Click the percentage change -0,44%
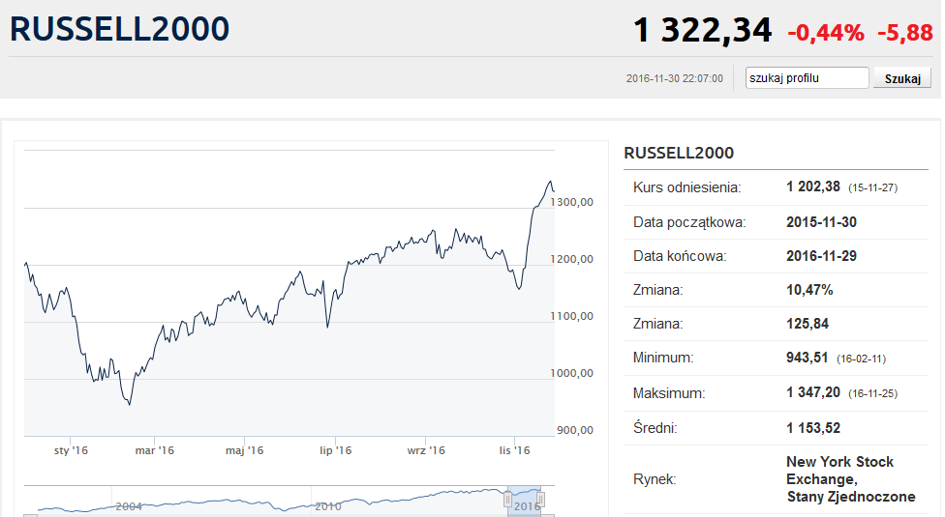This screenshot has width=945, height=517. [x=826, y=33]
